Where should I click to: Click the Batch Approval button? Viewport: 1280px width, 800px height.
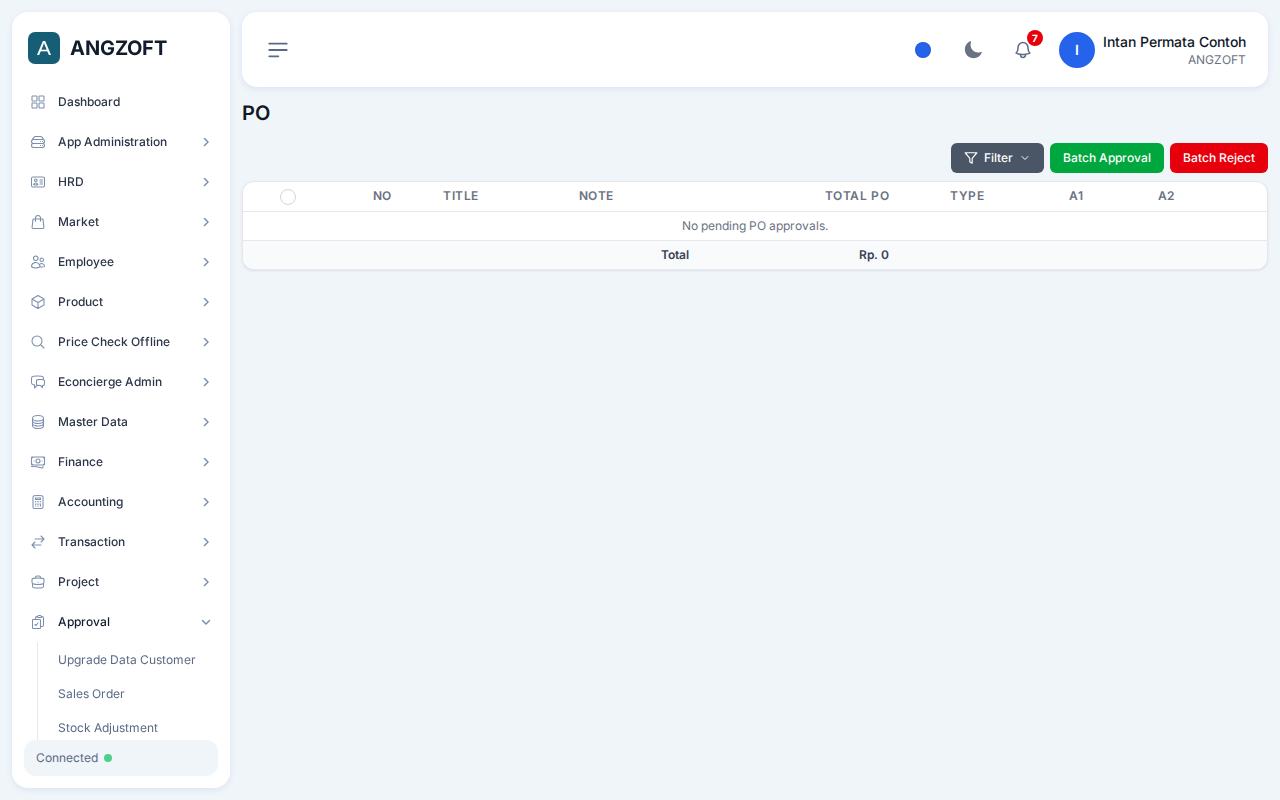click(x=1107, y=158)
